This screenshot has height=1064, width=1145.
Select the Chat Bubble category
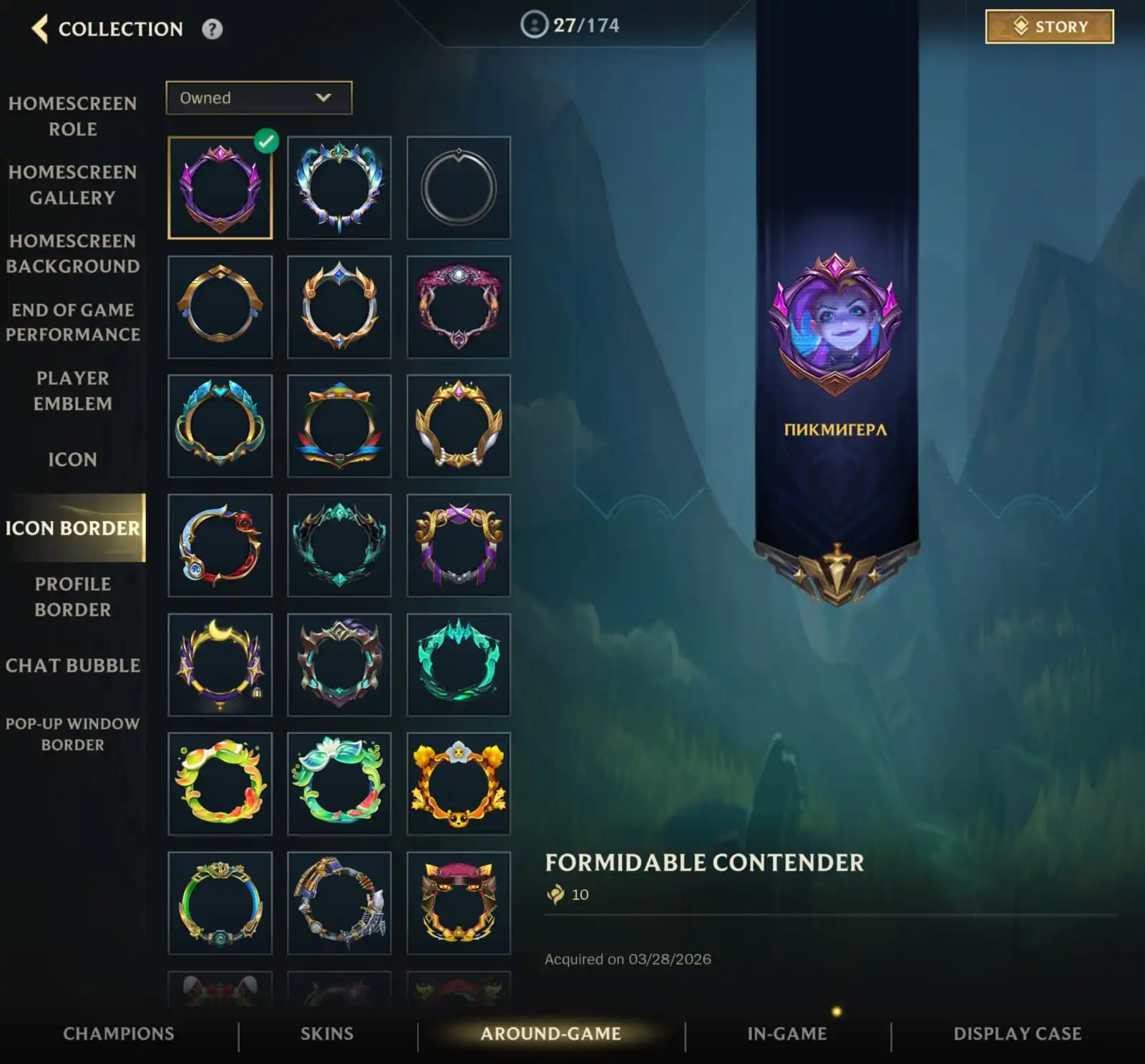point(73,665)
